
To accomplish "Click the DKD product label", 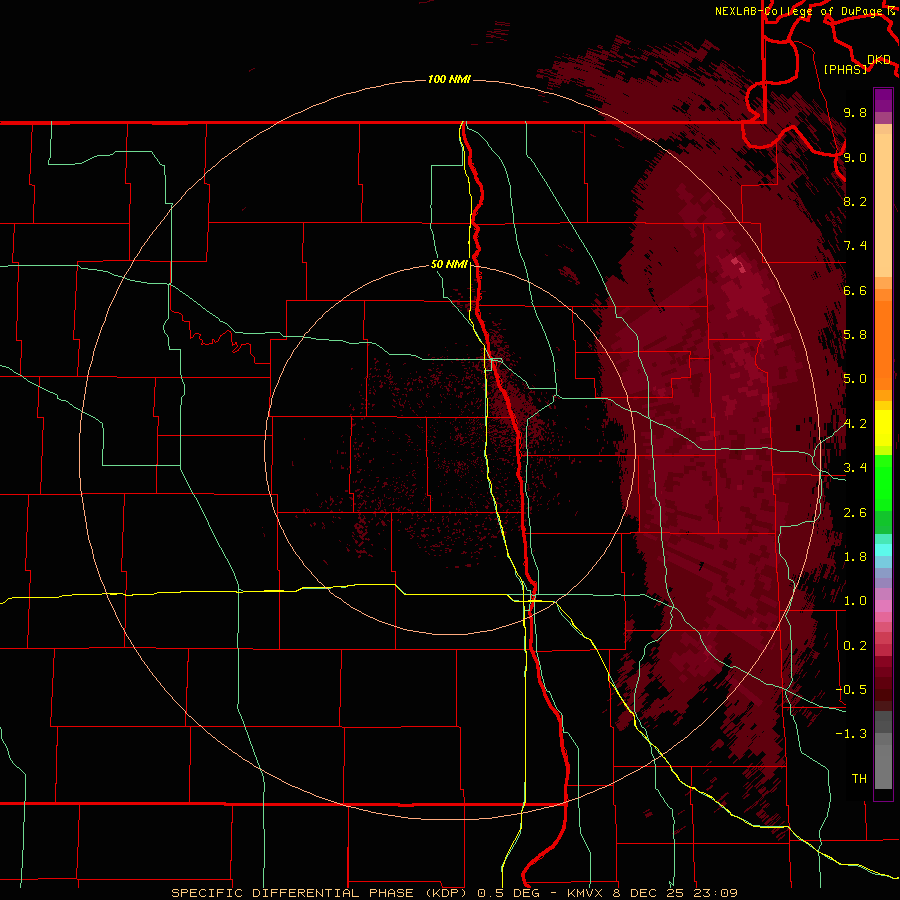I will point(879,59).
